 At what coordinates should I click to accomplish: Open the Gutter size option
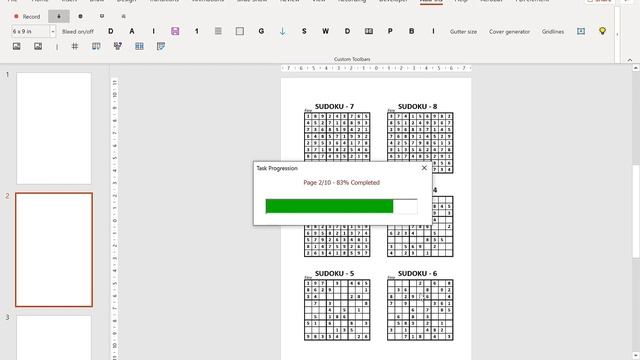click(463, 31)
